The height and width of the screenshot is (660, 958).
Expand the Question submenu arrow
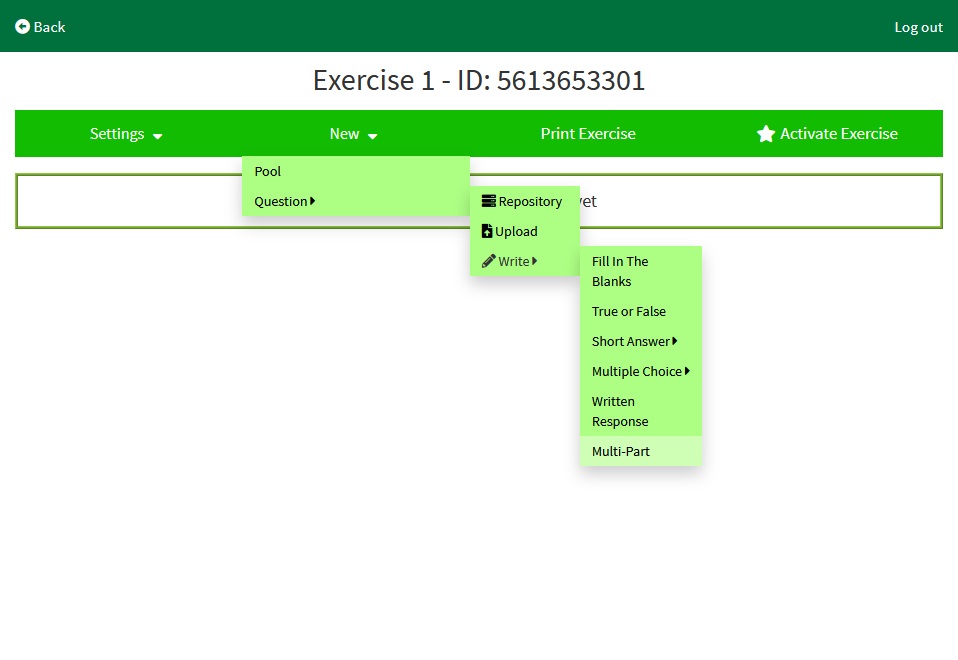tap(313, 201)
